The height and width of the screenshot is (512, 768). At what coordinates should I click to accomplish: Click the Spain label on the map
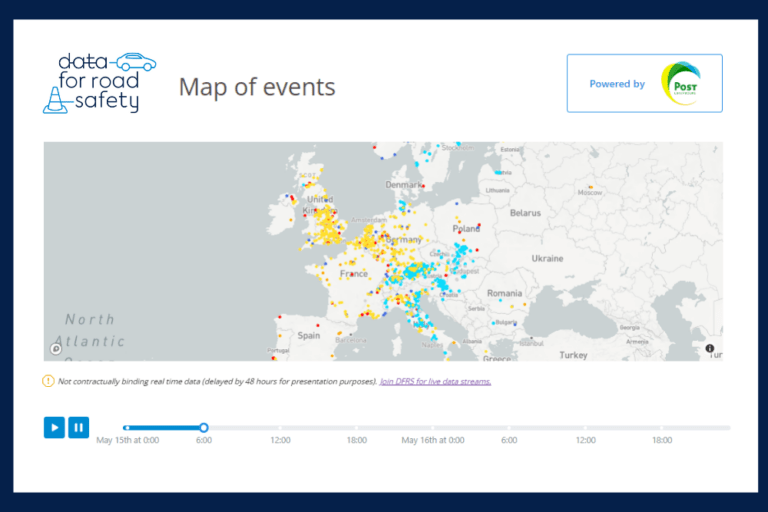pos(309,336)
